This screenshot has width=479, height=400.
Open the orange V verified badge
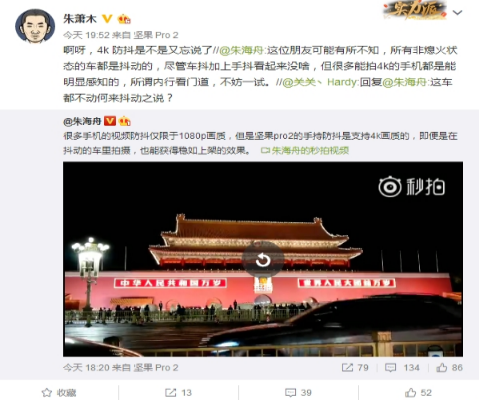coord(107,19)
